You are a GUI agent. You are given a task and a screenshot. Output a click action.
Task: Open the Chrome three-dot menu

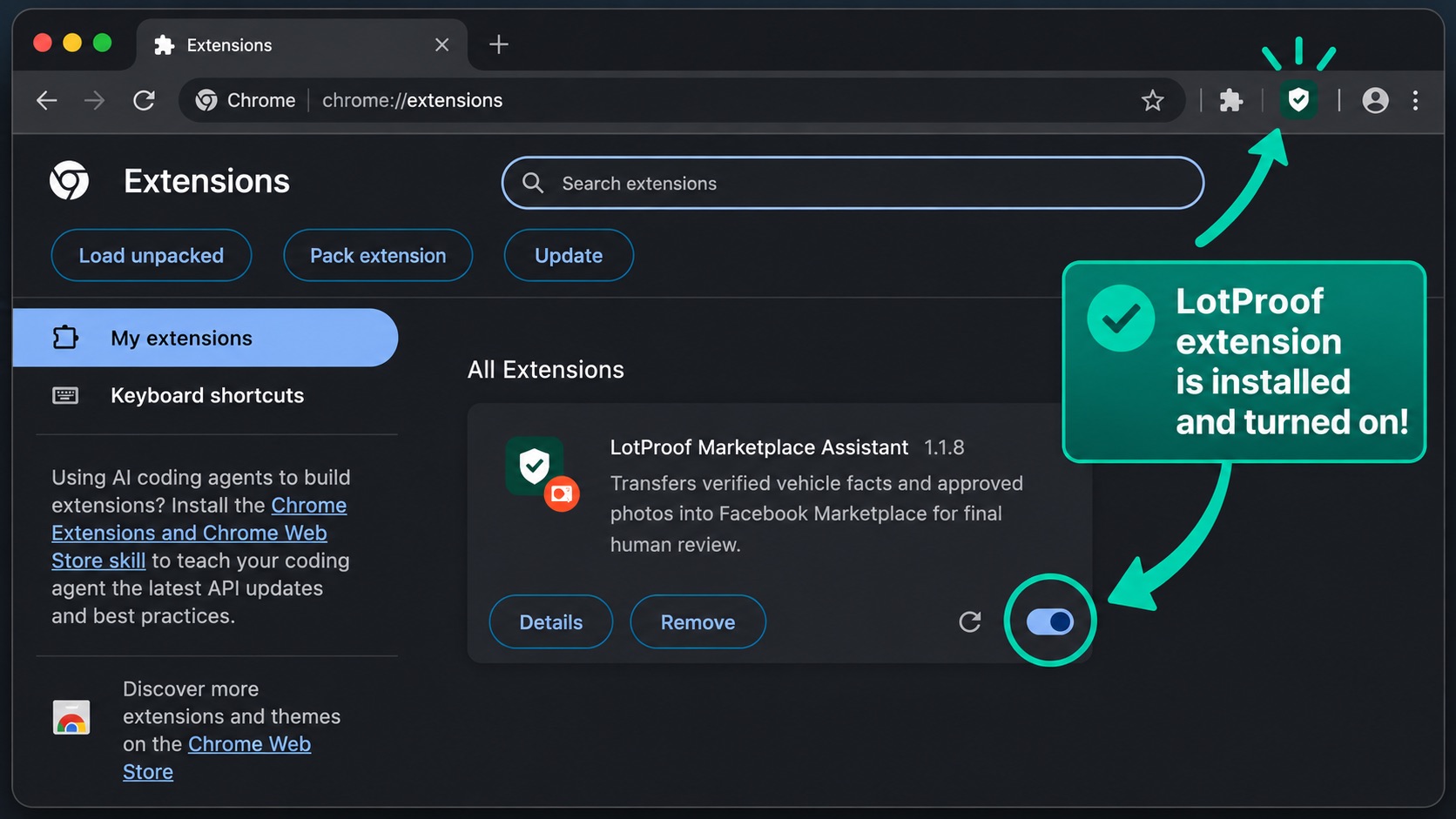coord(1415,101)
